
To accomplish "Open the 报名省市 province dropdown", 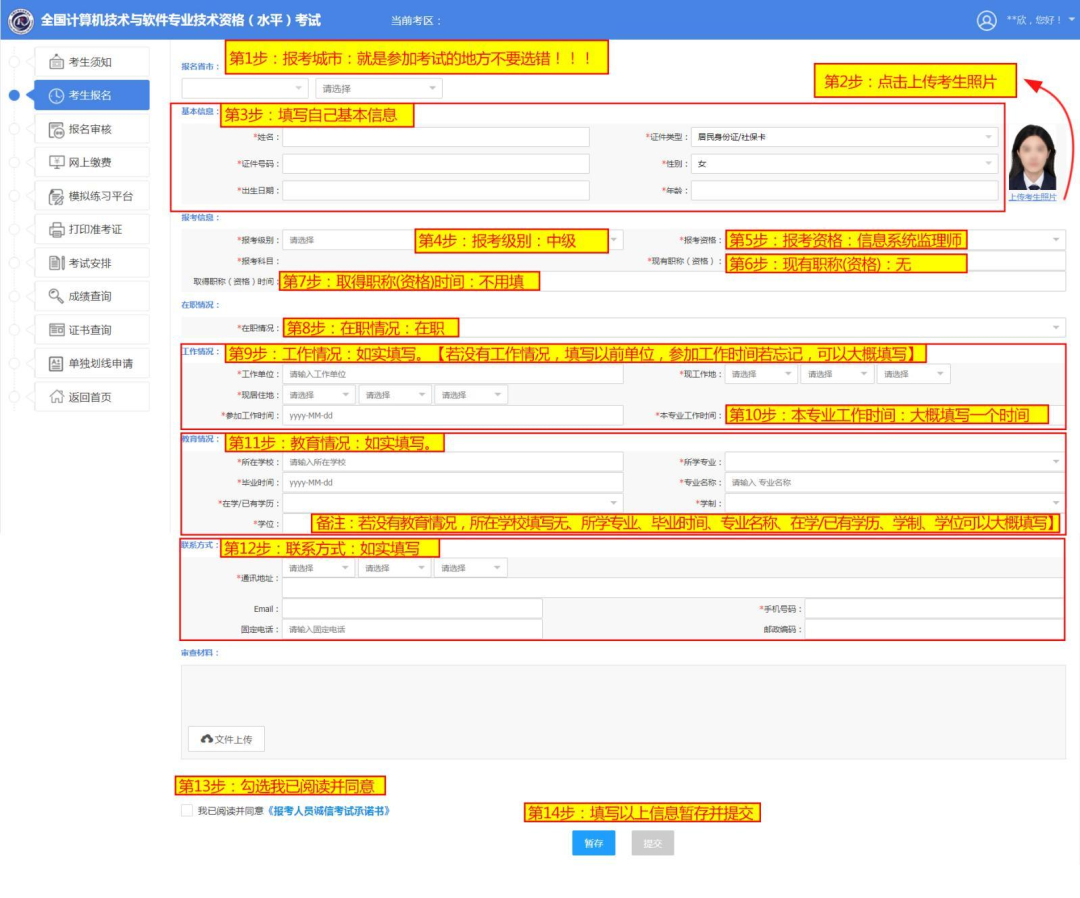I will 244,88.
